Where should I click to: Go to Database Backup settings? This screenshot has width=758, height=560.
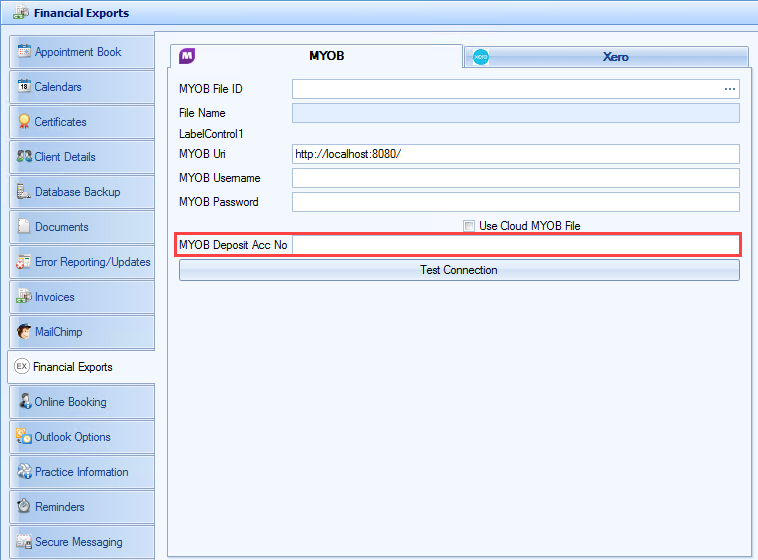click(x=82, y=192)
